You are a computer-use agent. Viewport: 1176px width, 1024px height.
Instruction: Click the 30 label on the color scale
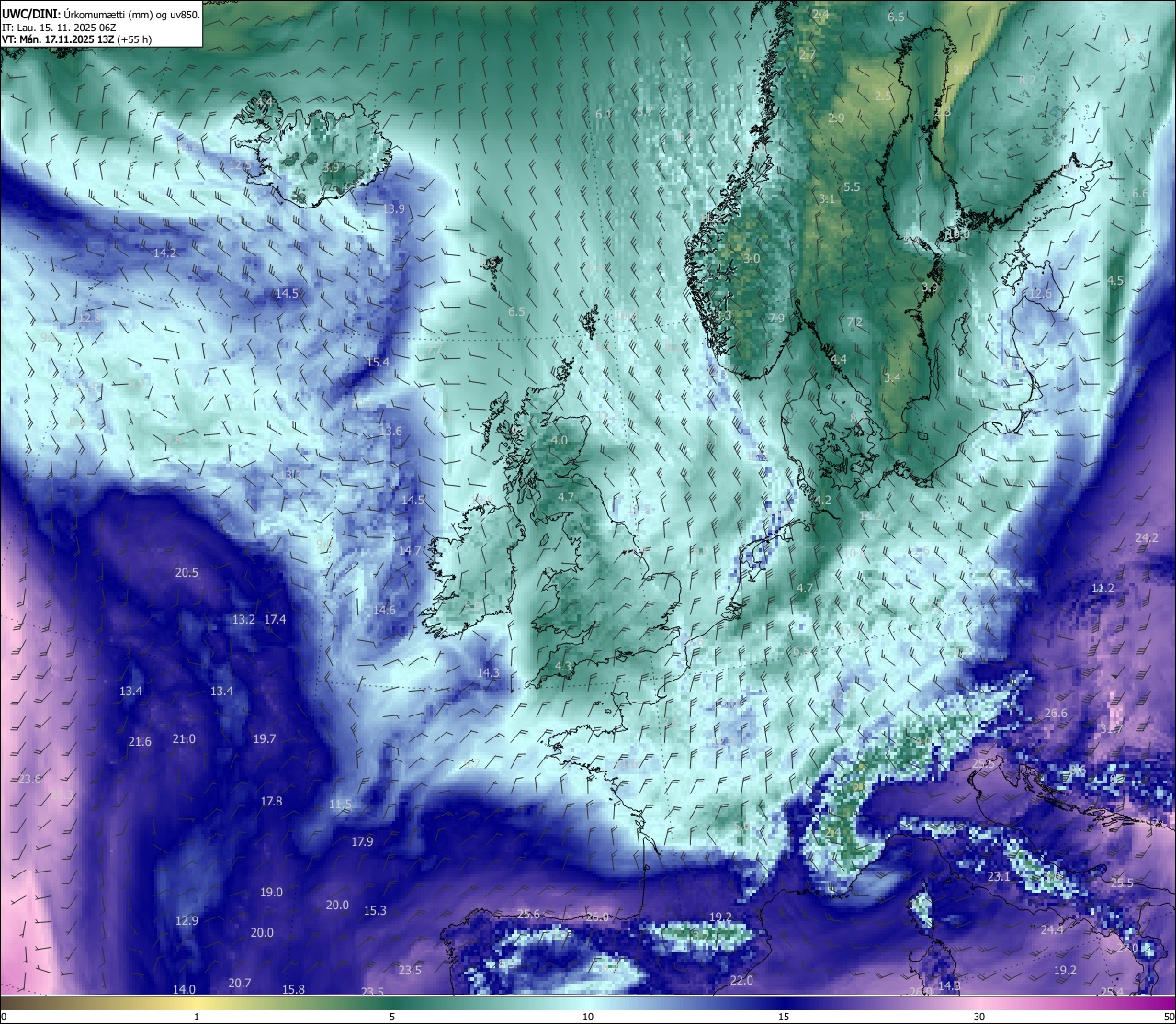coord(979,1017)
